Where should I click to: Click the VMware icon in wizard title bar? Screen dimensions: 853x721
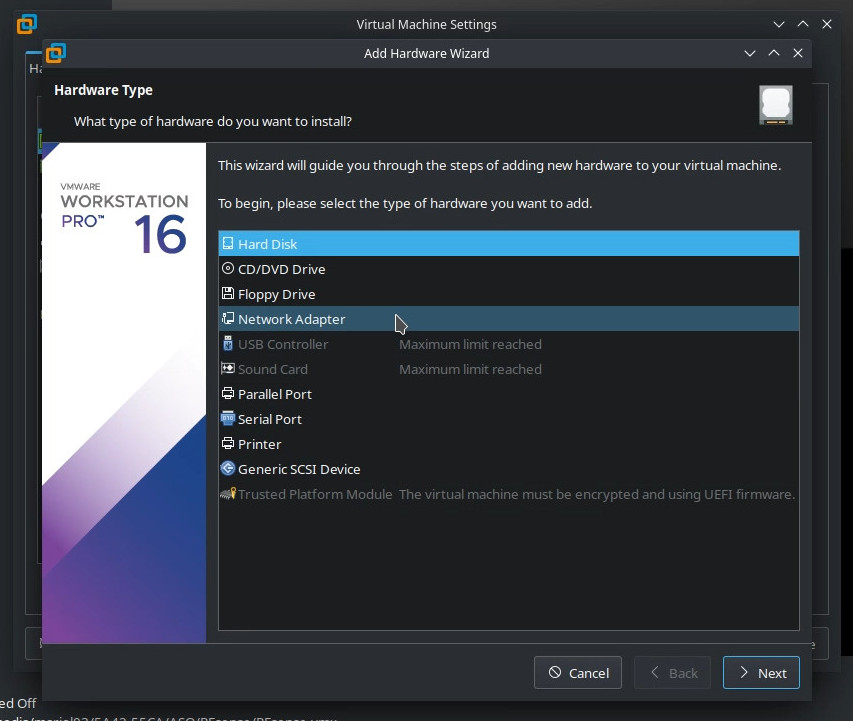click(56, 53)
